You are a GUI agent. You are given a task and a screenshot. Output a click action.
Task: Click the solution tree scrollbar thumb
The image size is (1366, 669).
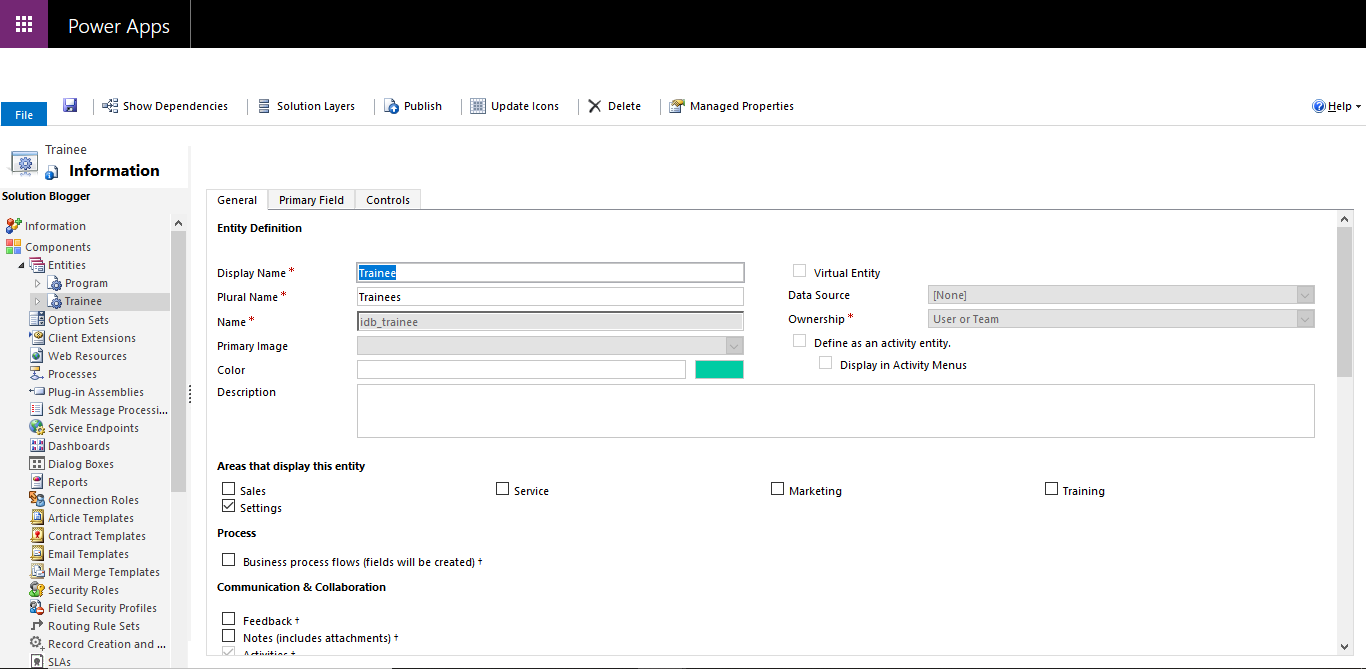point(179,362)
